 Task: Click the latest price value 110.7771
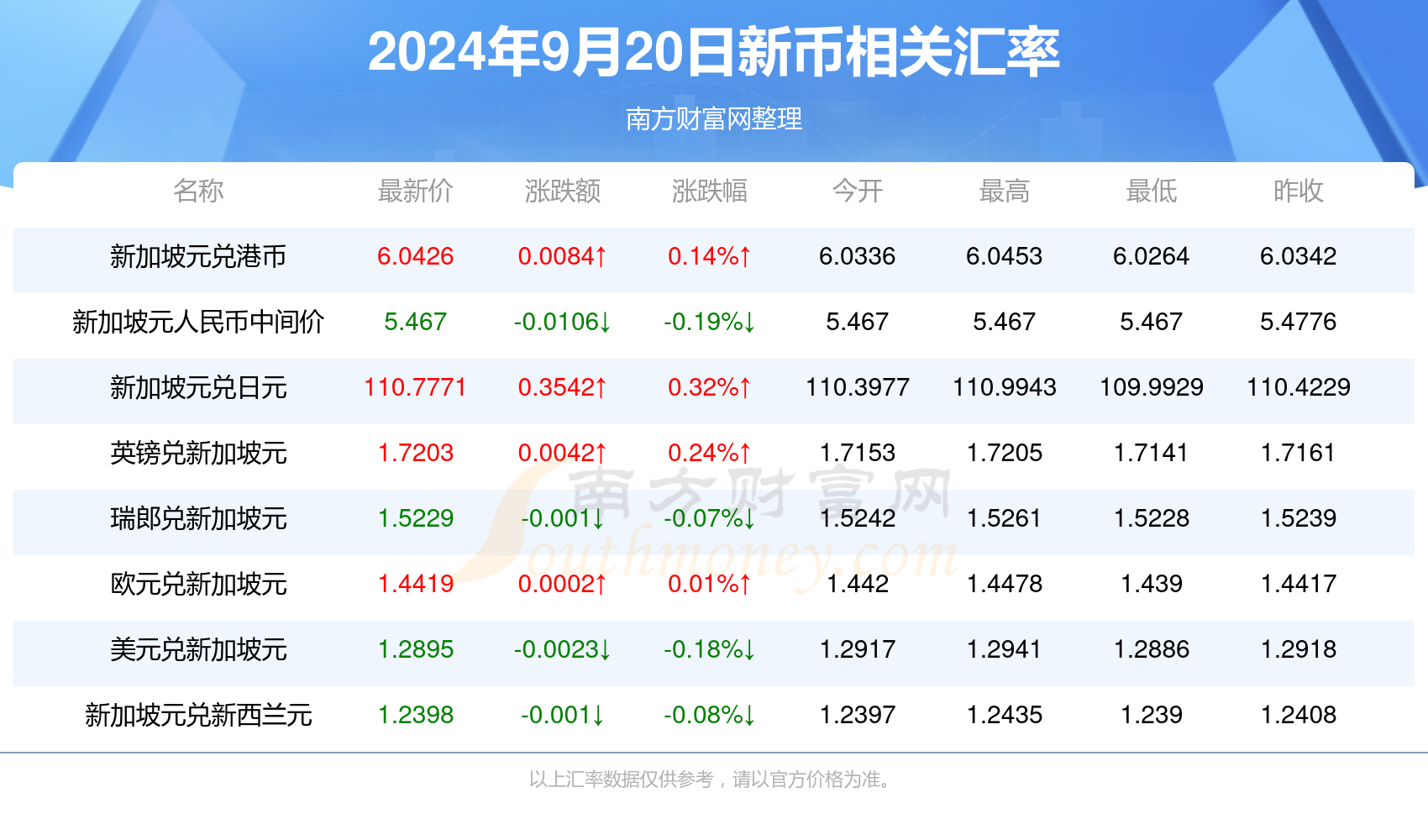415,388
